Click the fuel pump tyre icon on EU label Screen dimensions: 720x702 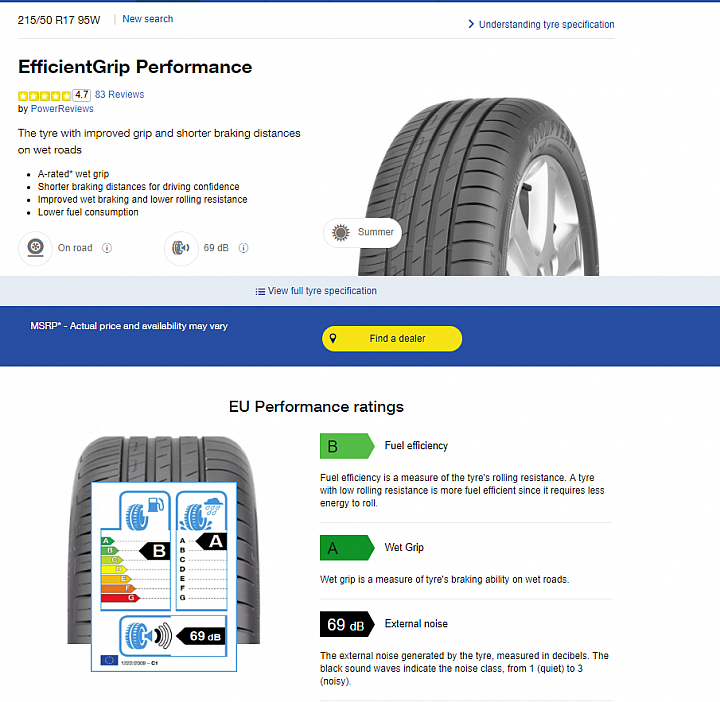[x=145, y=512]
